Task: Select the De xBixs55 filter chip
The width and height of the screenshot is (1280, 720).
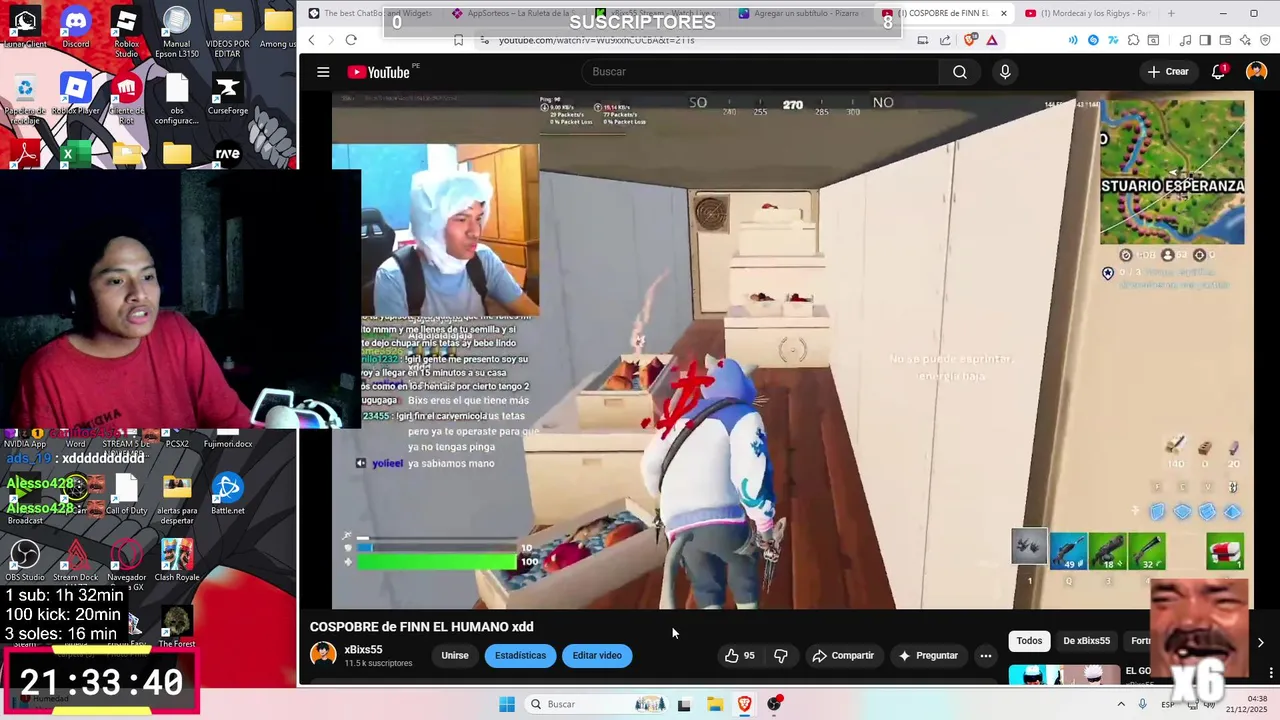Action: pos(1086,641)
